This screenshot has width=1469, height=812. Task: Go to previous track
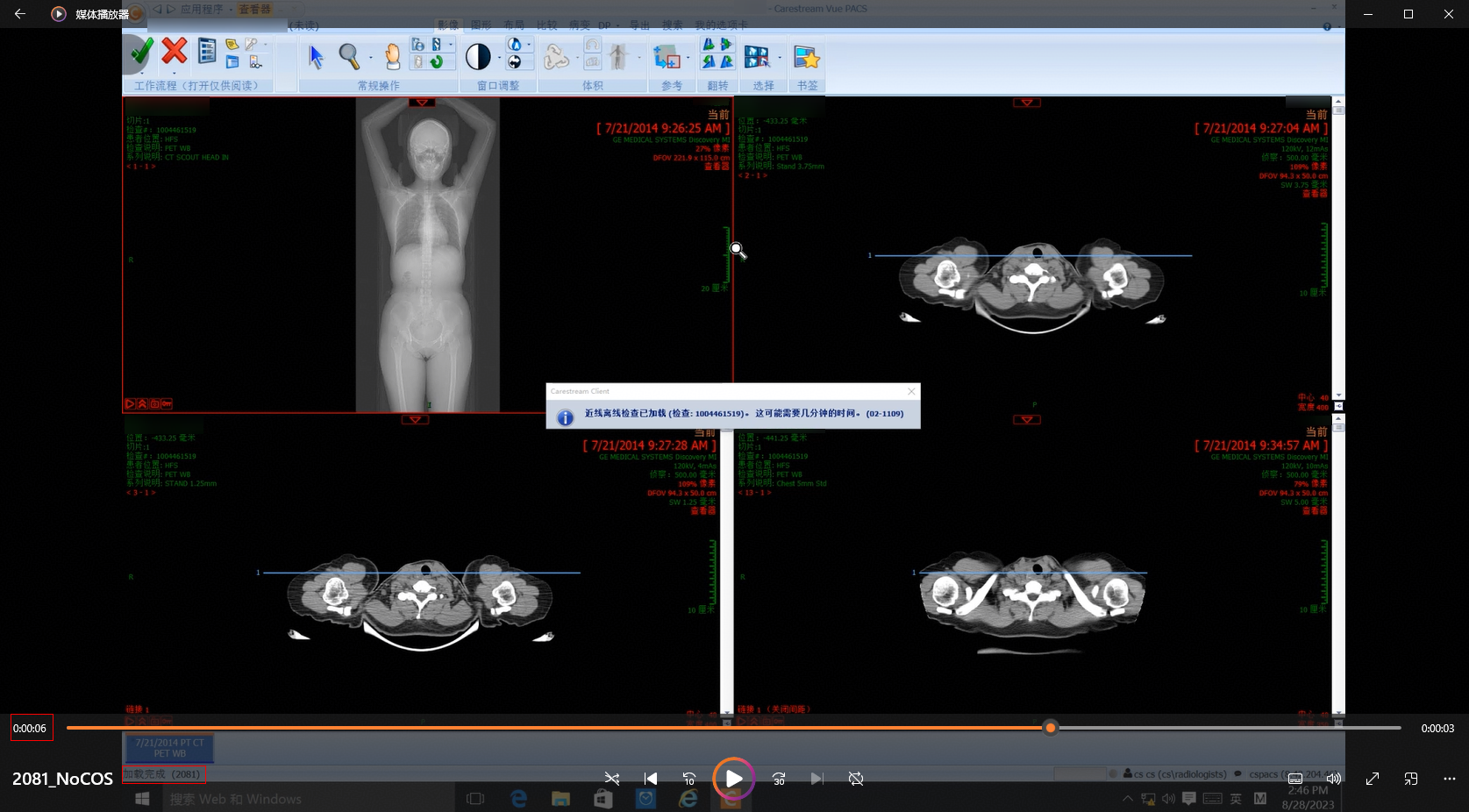651,779
